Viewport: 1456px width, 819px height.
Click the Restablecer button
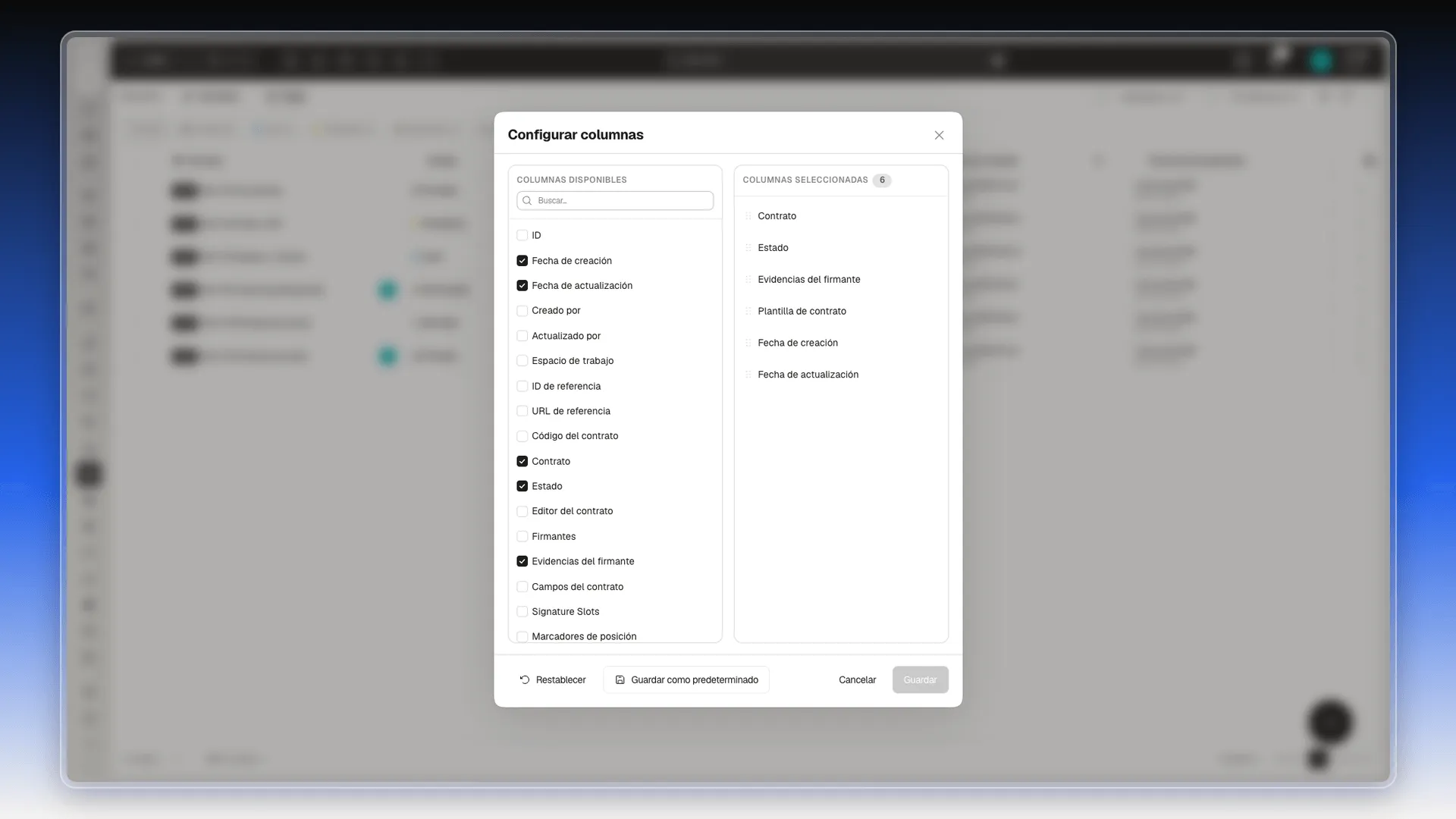tap(553, 680)
